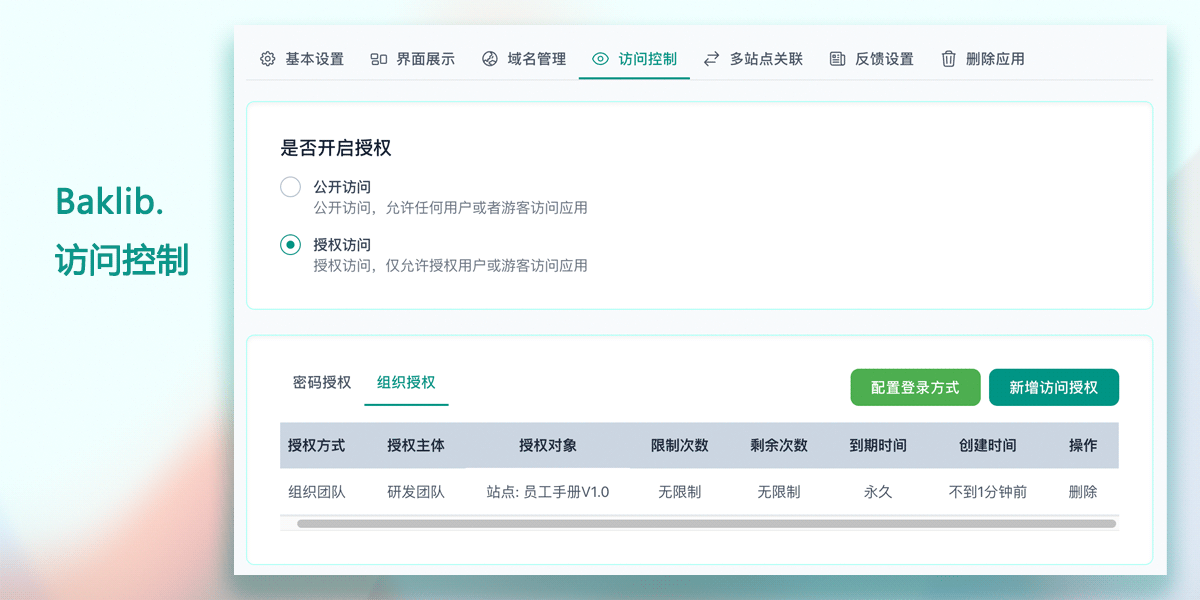Click the 组织团队 cell
The width and height of the screenshot is (1200, 600).
click(316, 492)
